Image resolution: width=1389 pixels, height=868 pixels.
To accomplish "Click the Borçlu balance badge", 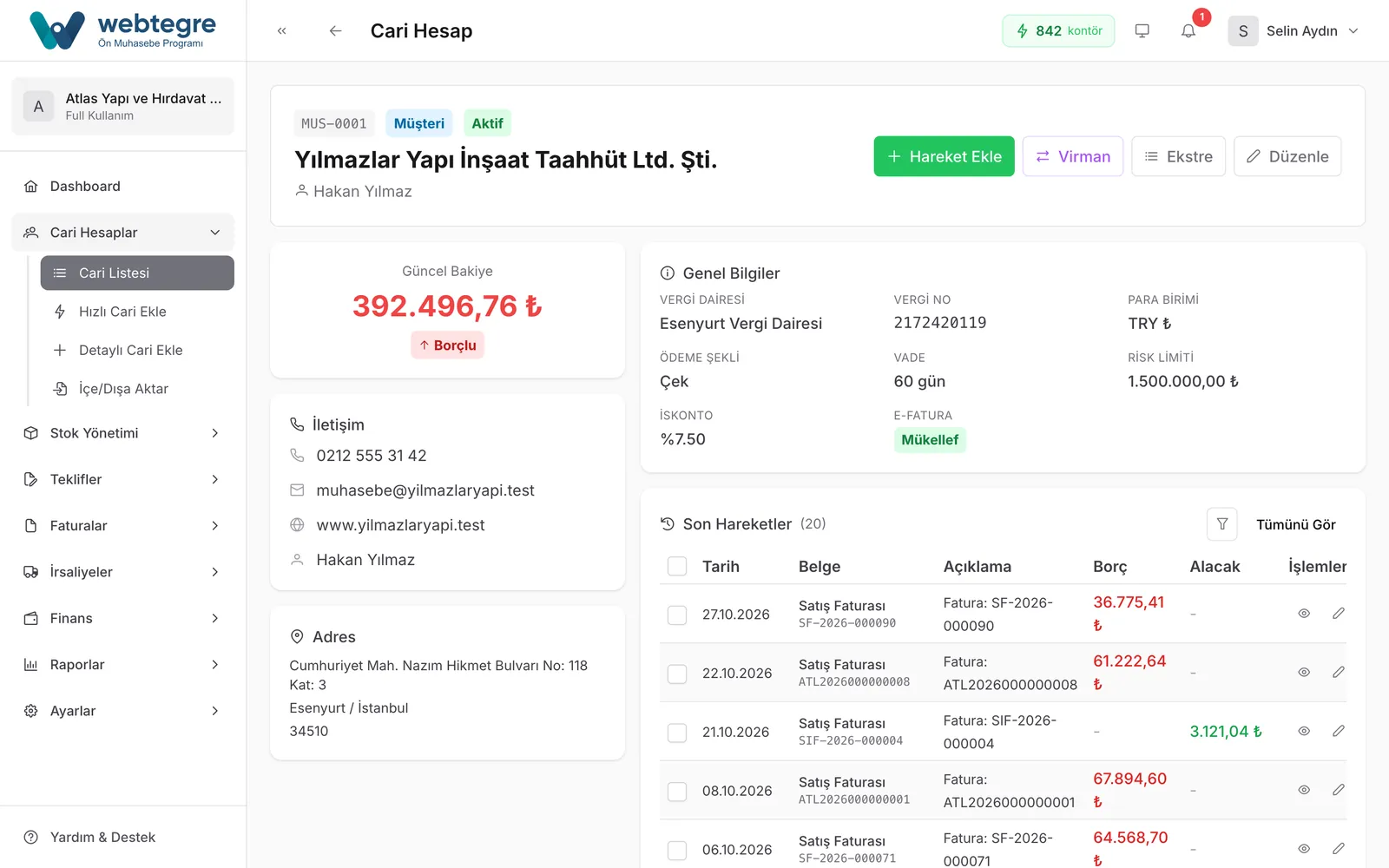I will coord(448,345).
